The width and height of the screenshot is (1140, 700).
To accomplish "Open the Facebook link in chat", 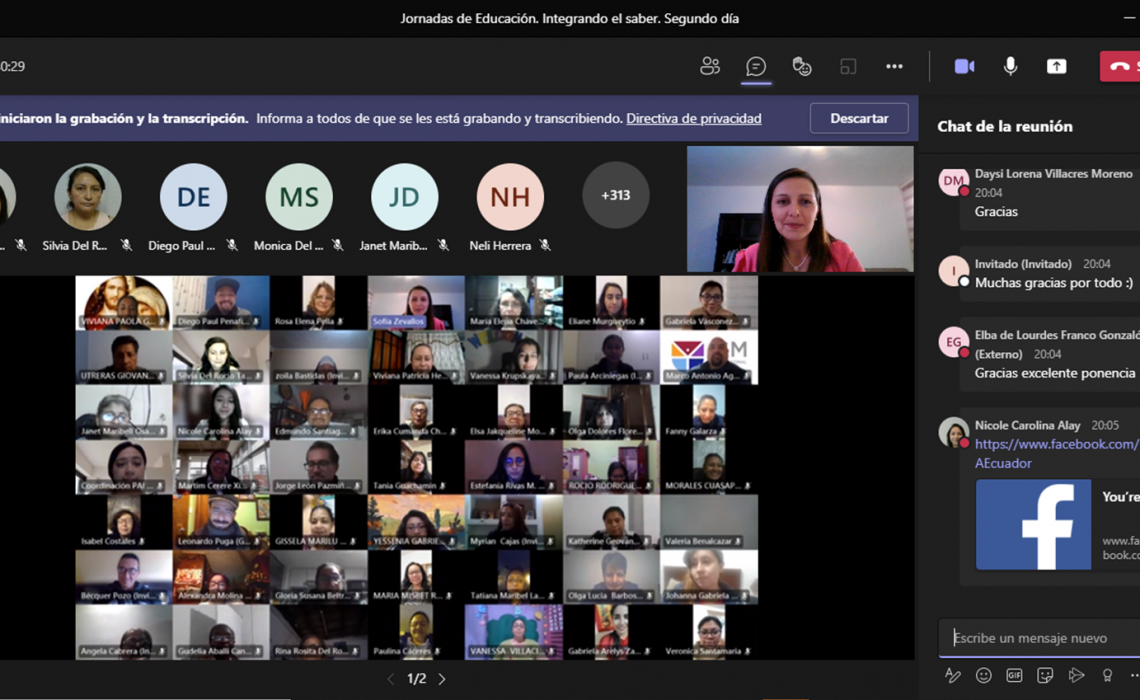I will click(1055, 444).
